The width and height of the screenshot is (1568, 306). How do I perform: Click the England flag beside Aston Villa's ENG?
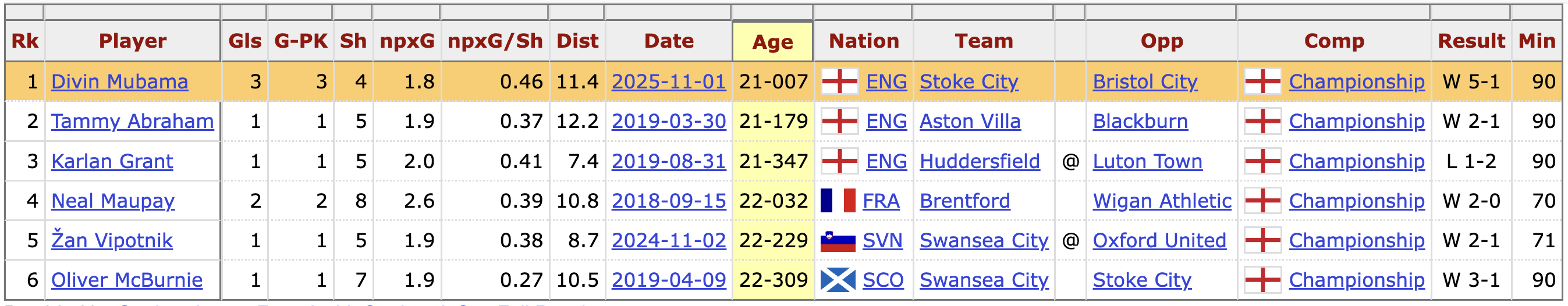coord(839,121)
